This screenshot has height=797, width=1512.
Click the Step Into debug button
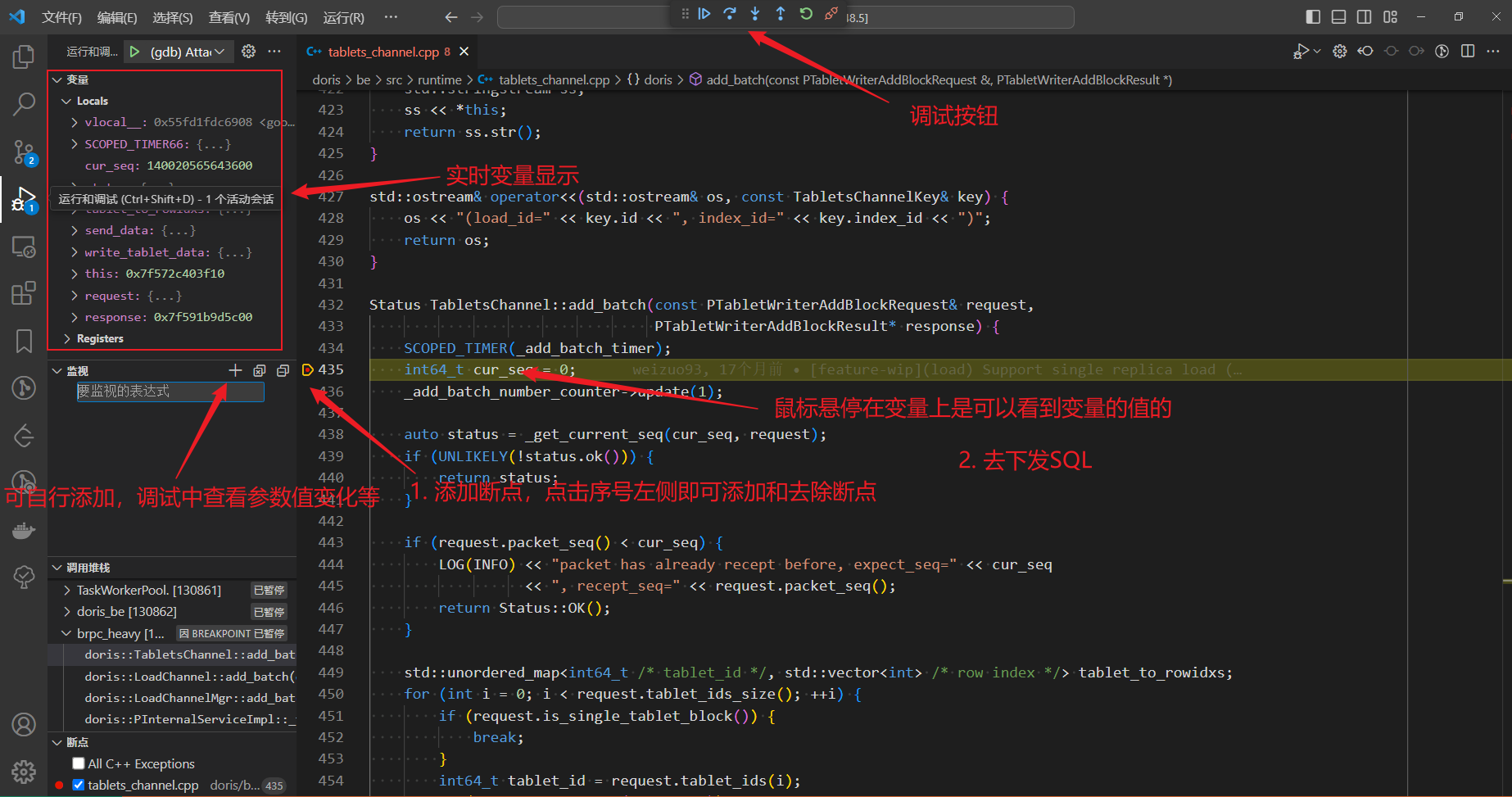(755, 14)
